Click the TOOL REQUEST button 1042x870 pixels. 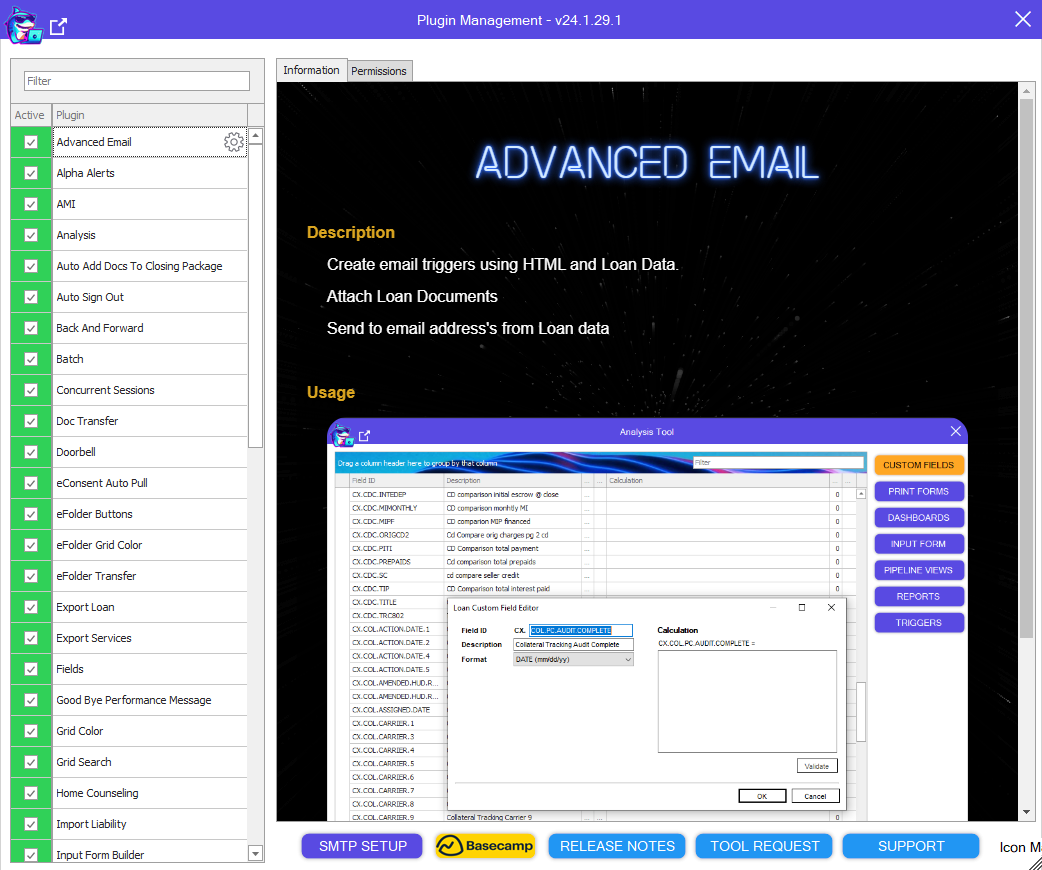pos(765,846)
